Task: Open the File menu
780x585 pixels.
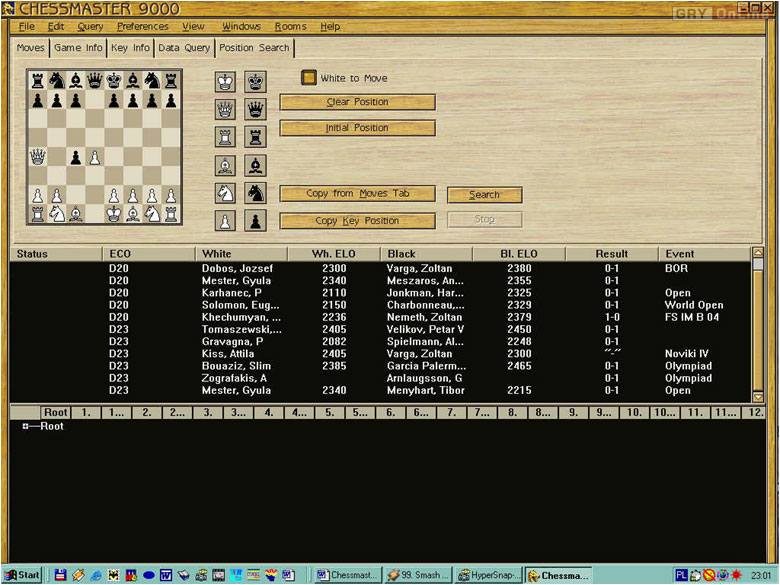Action: (26, 26)
